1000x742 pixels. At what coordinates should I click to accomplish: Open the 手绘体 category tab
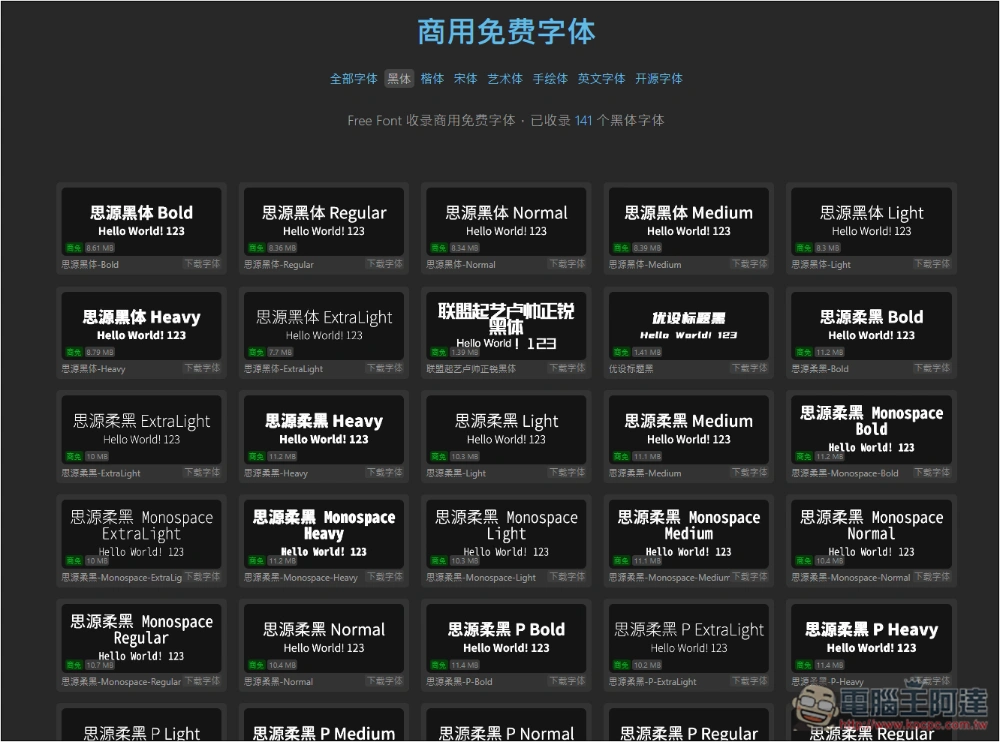pos(550,79)
